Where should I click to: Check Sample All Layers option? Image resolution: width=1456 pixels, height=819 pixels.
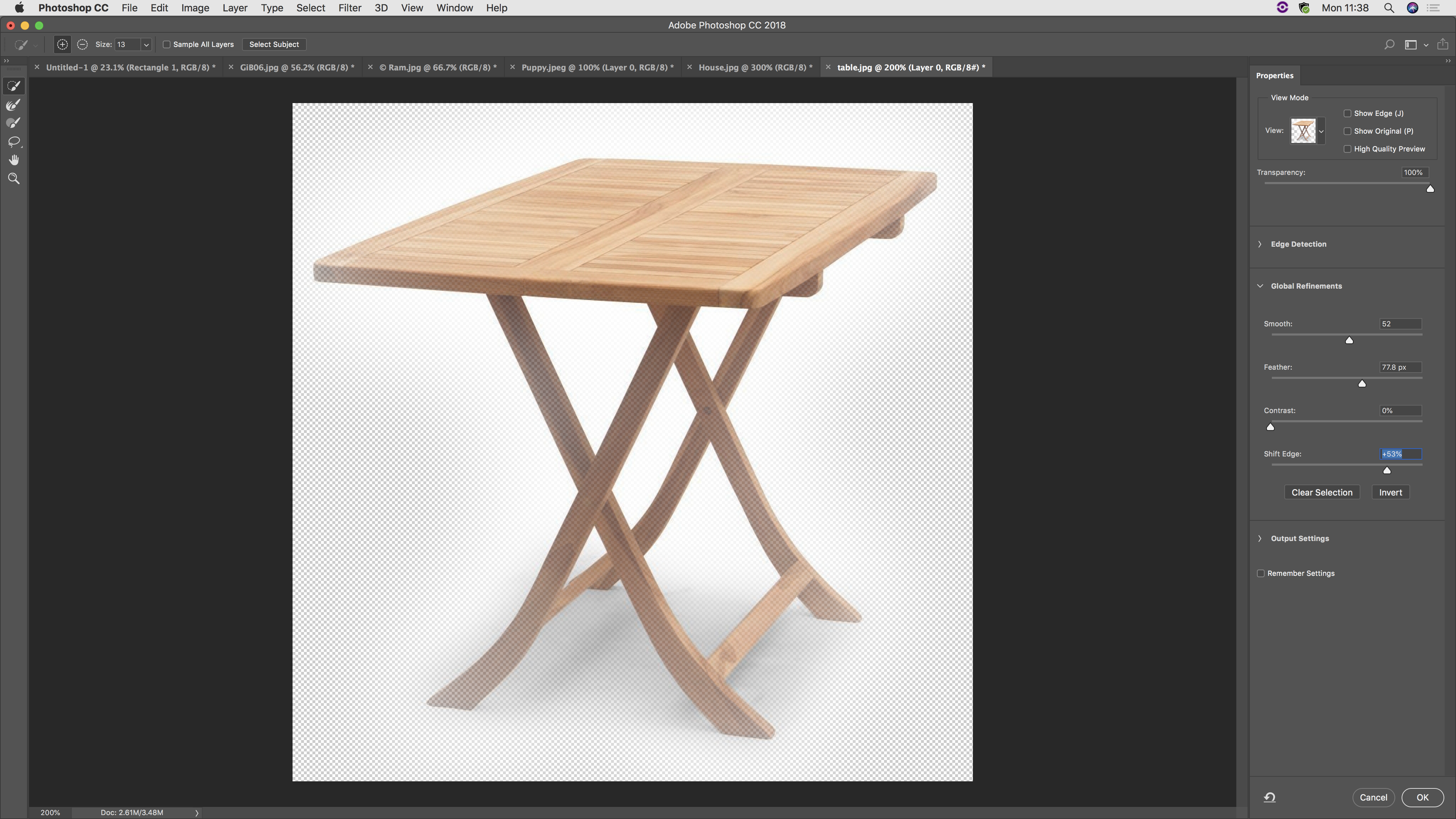click(167, 44)
